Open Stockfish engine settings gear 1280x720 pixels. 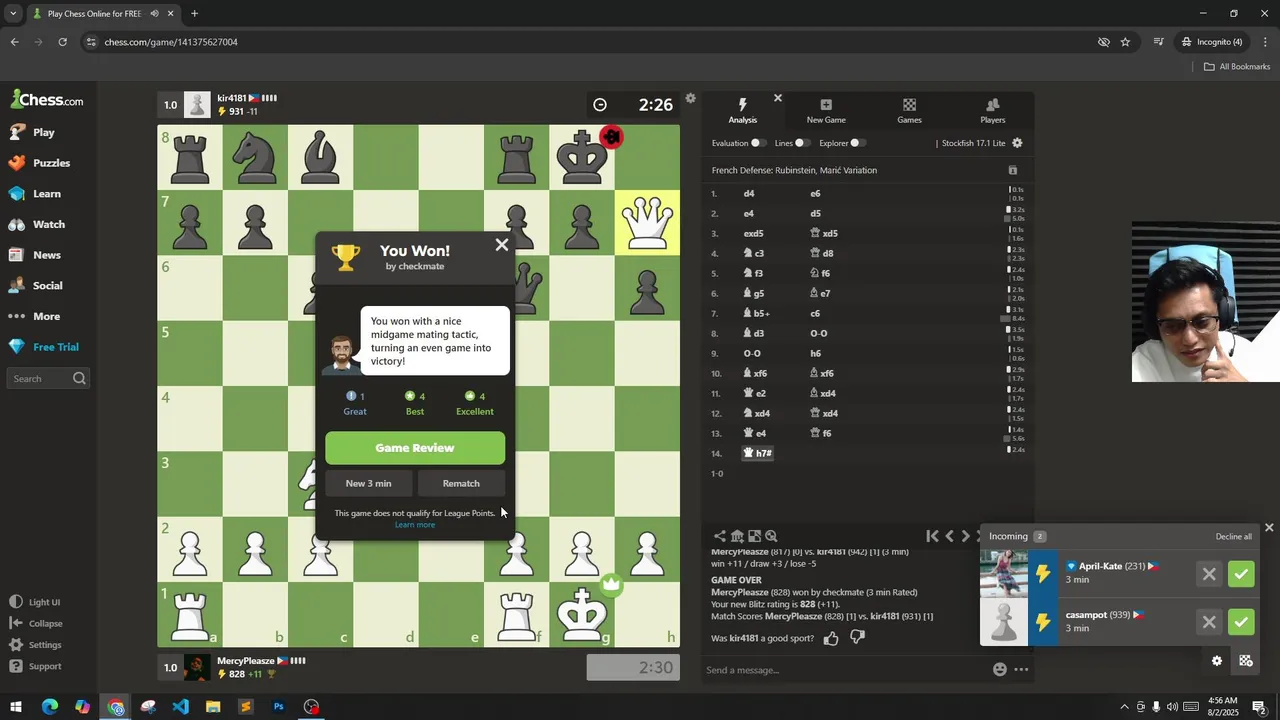pyautogui.click(x=1017, y=143)
